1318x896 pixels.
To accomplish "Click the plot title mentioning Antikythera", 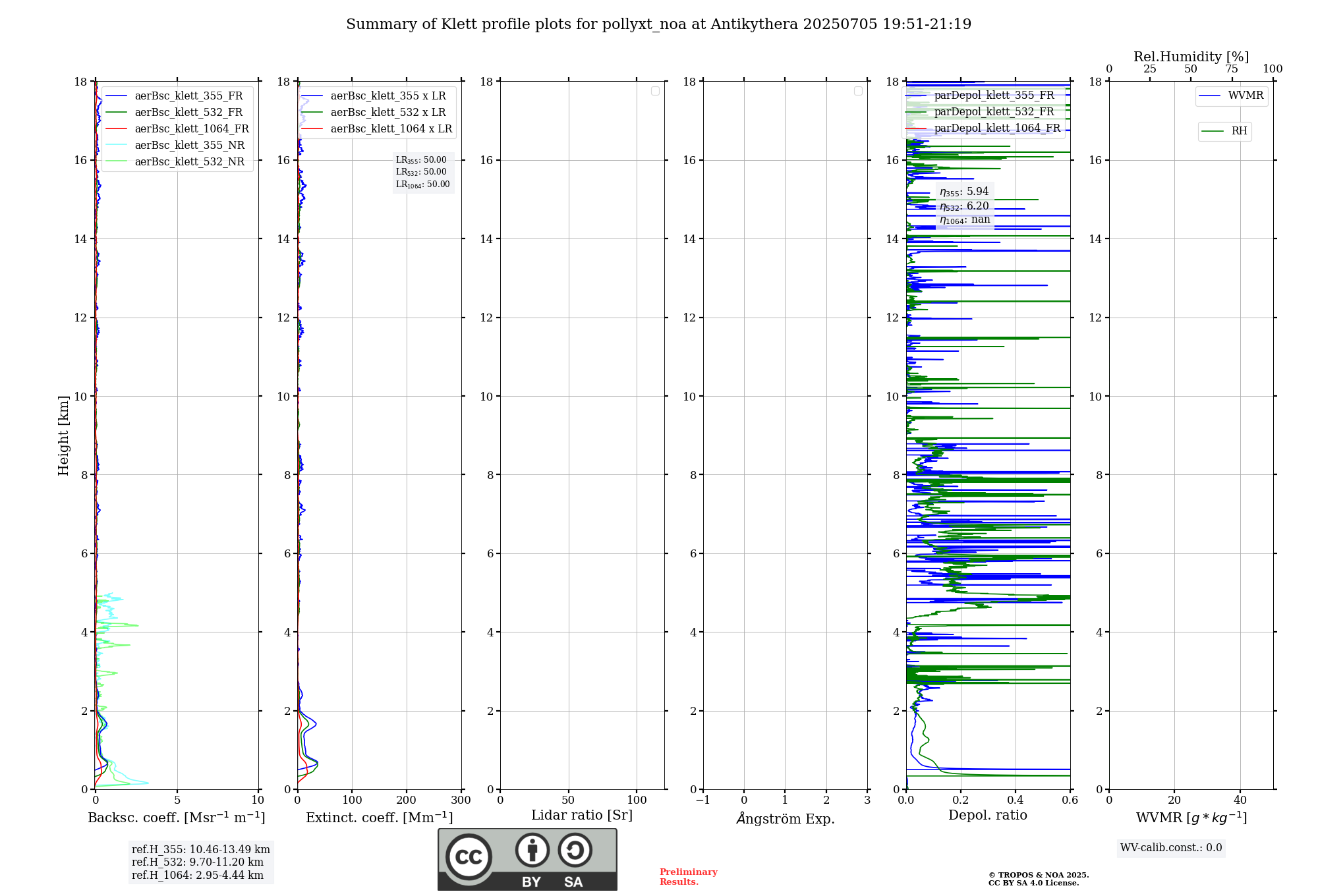I will (658, 24).
